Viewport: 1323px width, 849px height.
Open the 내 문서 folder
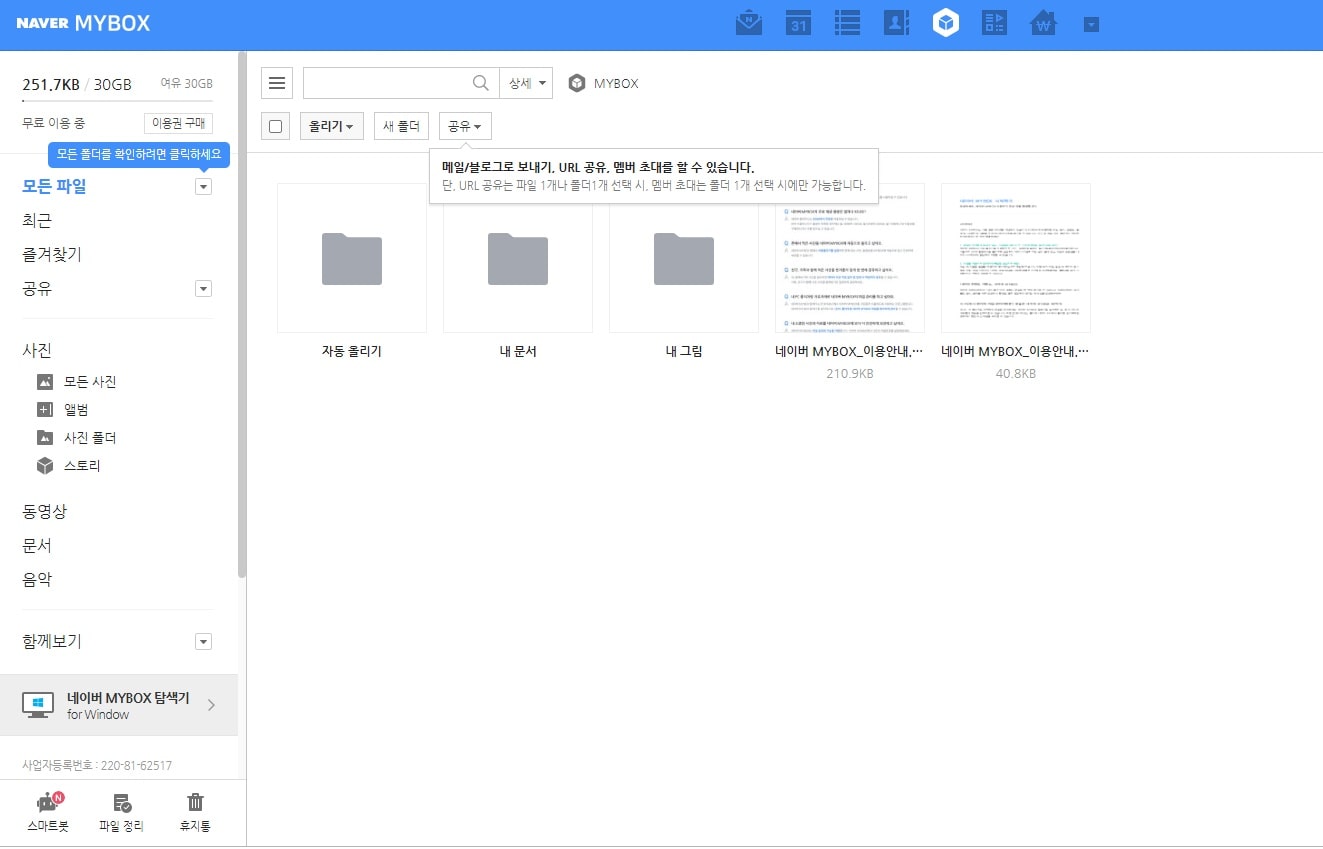click(518, 258)
